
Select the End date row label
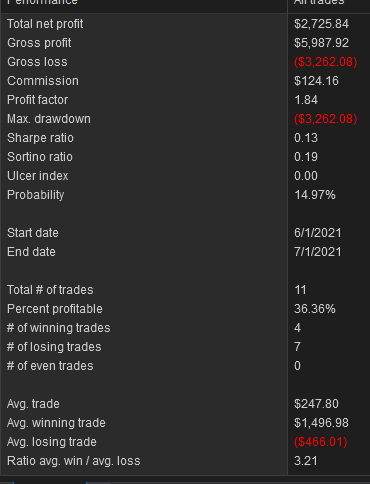tap(31, 252)
